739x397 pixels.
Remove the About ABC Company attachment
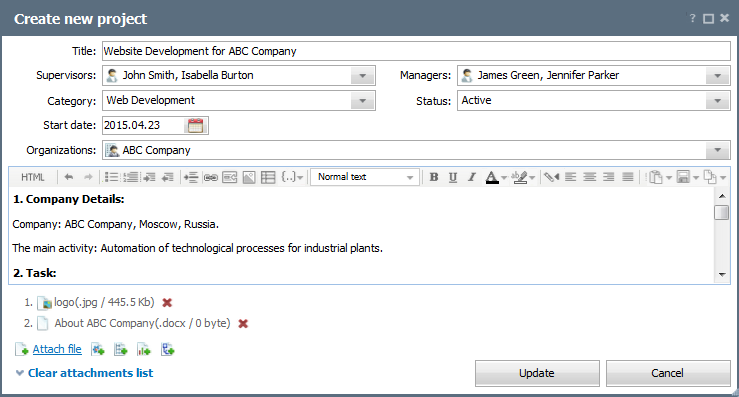[243, 324]
